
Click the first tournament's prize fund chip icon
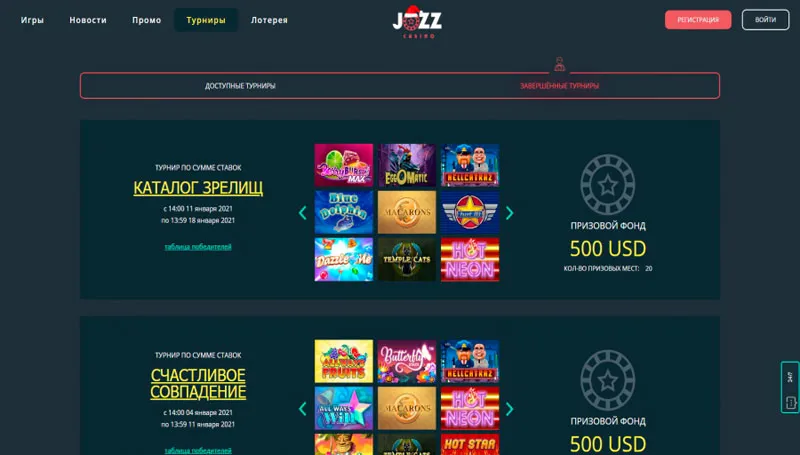click(x=608, y=185)
